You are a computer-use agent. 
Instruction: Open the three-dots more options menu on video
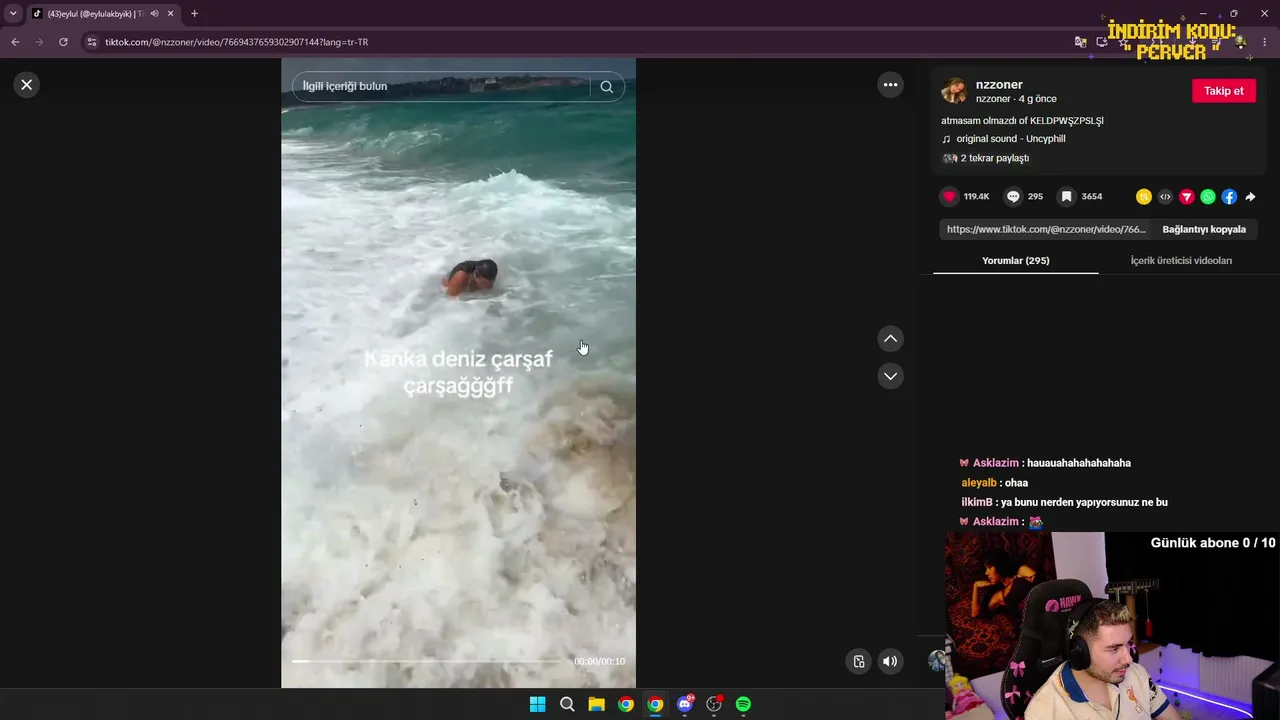890,85
